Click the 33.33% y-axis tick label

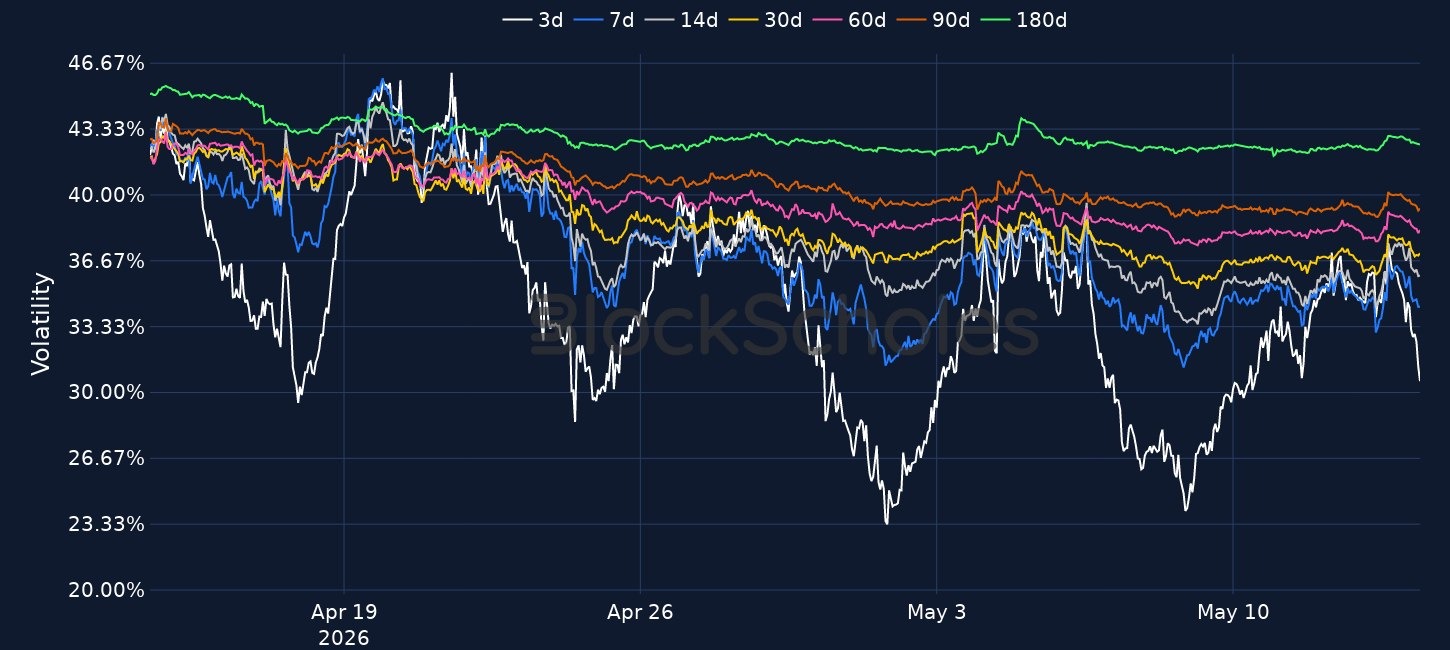pos(109,327)
